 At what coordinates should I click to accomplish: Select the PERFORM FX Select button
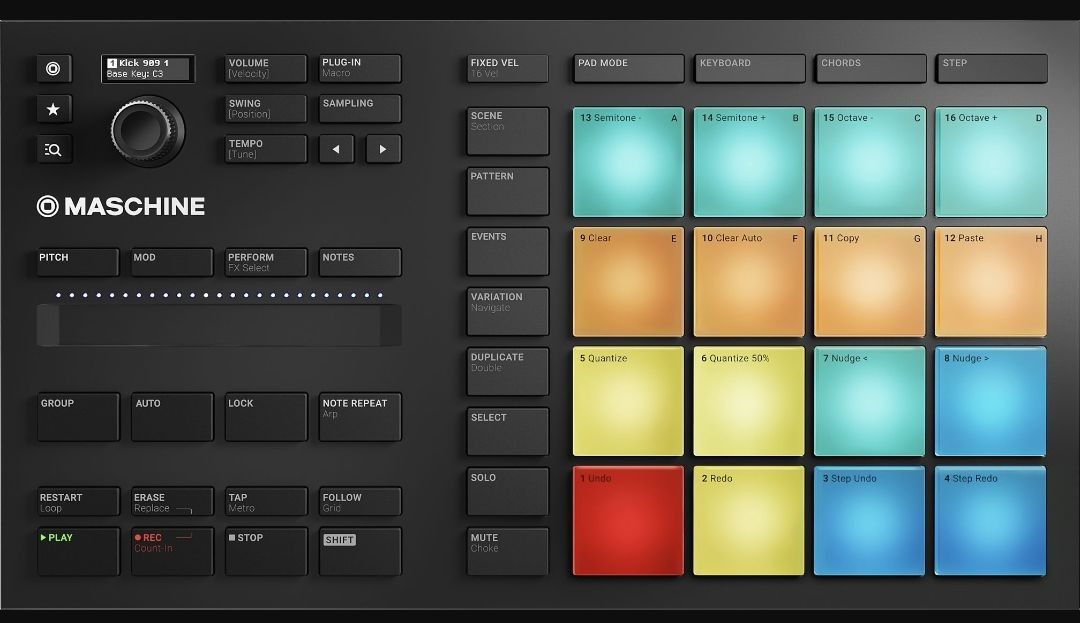[x=266, y=262]
